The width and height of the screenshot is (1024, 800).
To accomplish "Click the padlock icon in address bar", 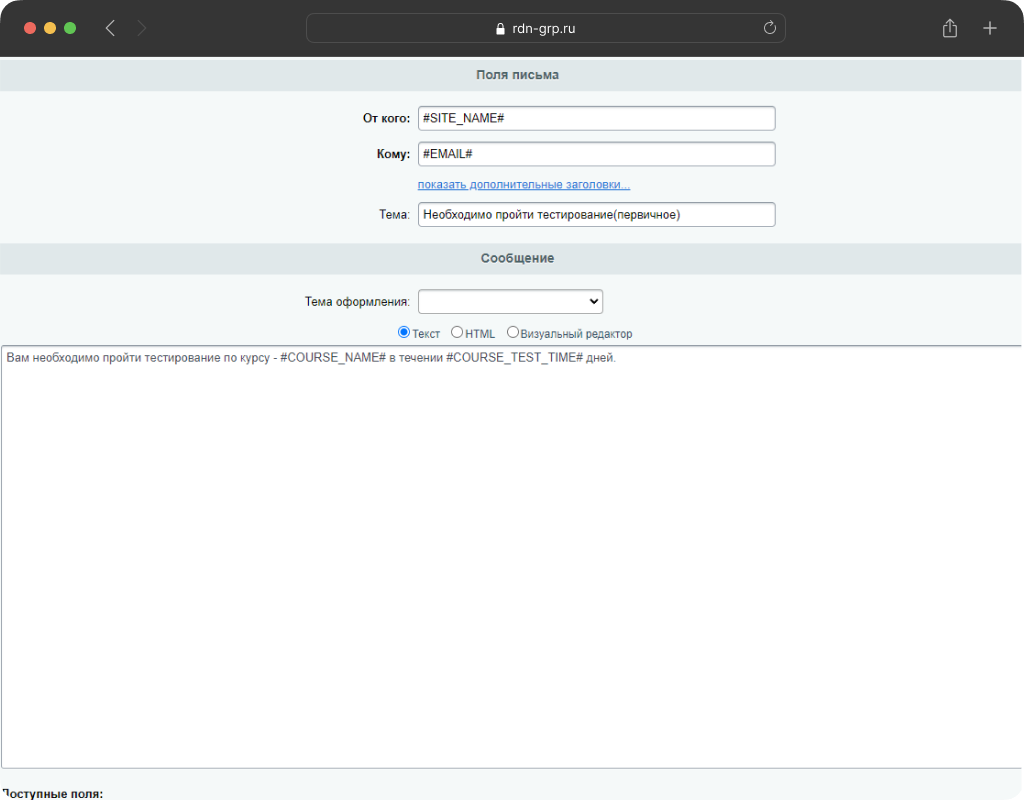I will [501, 29].
